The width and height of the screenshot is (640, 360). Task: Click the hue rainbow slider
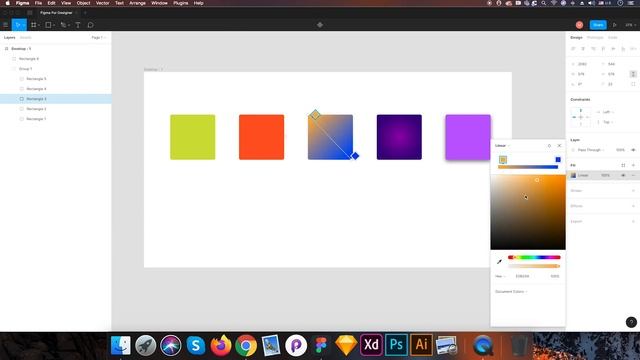pyautogui.click(x=534, y=257)
